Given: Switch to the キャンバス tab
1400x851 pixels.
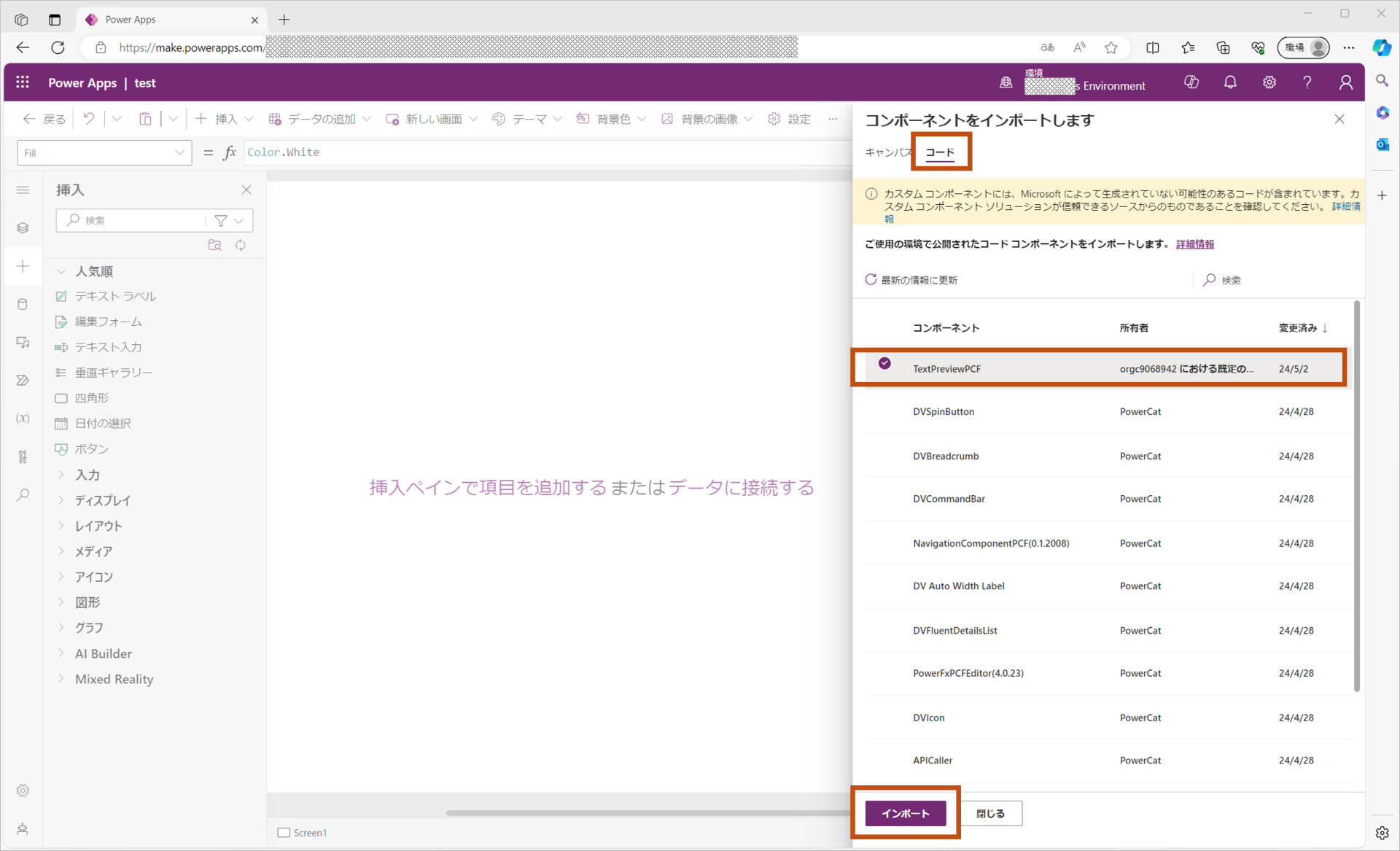Looking at the screenshot, I should coord(888,152).
